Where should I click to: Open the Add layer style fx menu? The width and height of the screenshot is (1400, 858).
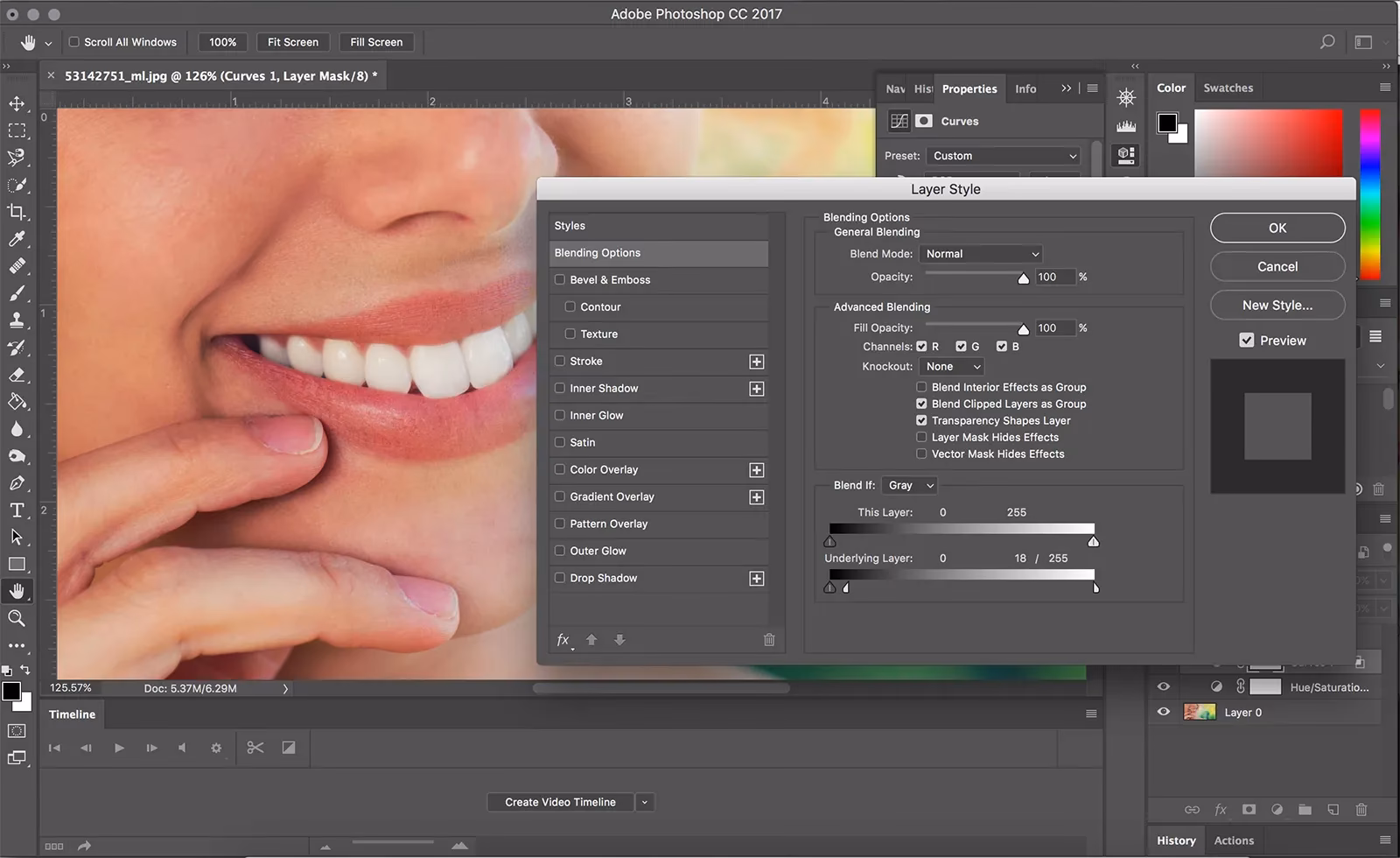tap(563, 640)
